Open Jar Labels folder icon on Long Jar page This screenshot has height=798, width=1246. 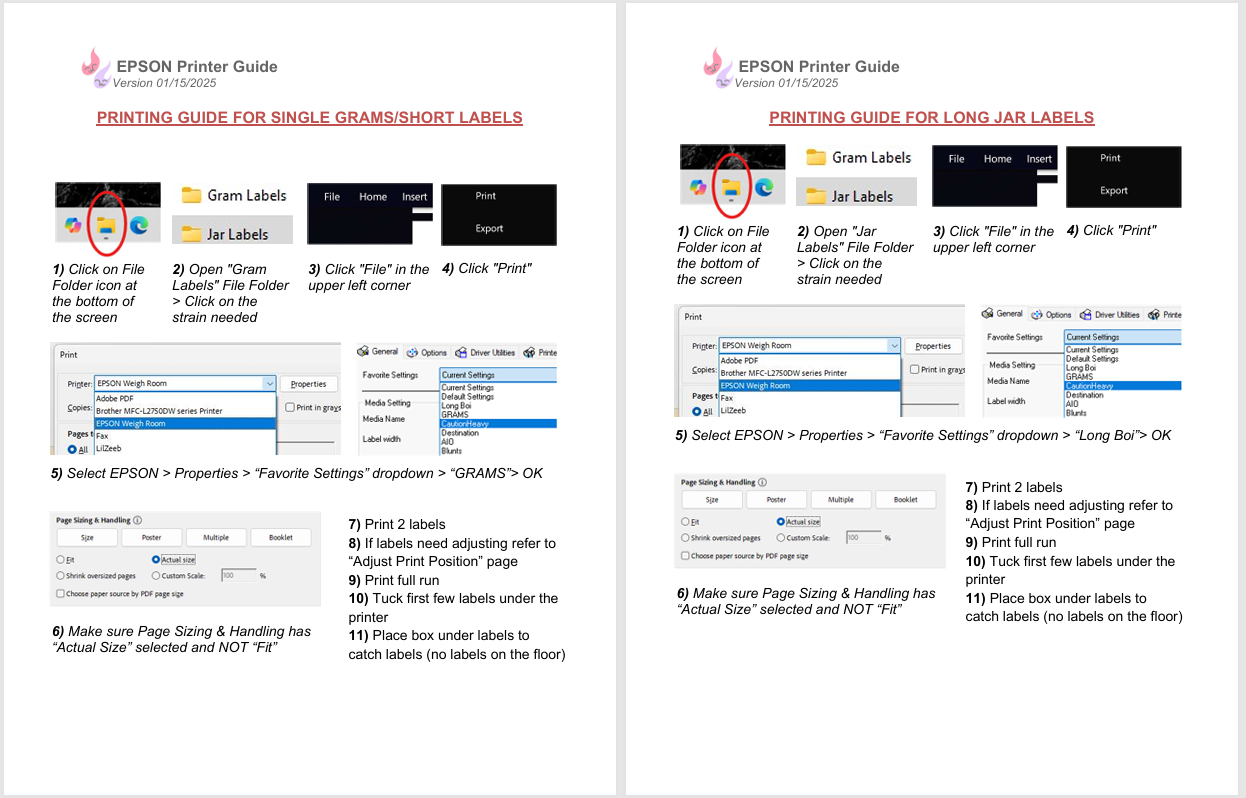[x=816, y=195]
